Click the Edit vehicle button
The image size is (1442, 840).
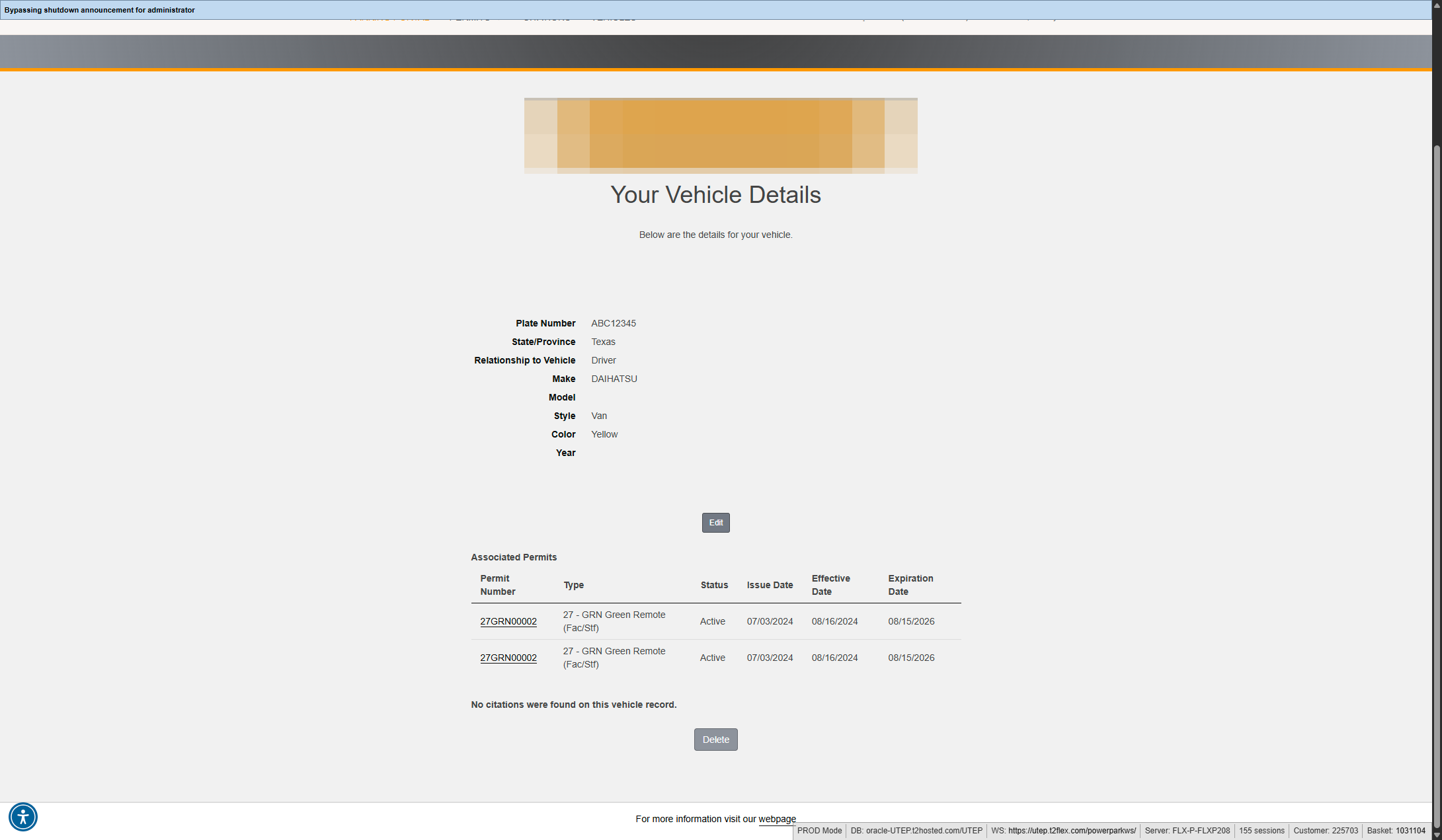click(x=715, y=523)
